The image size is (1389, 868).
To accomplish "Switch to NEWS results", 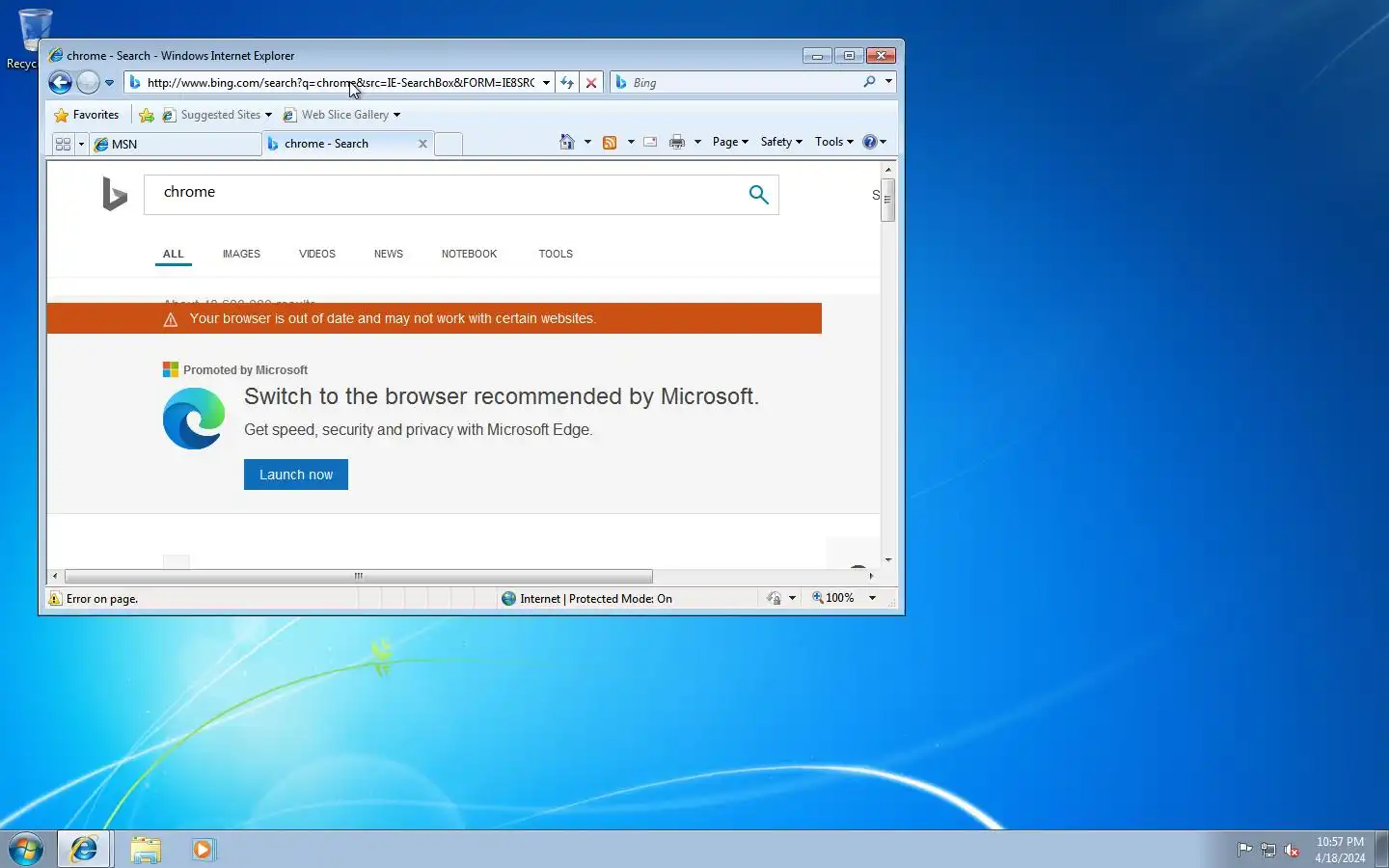I will tap(389, 255).
